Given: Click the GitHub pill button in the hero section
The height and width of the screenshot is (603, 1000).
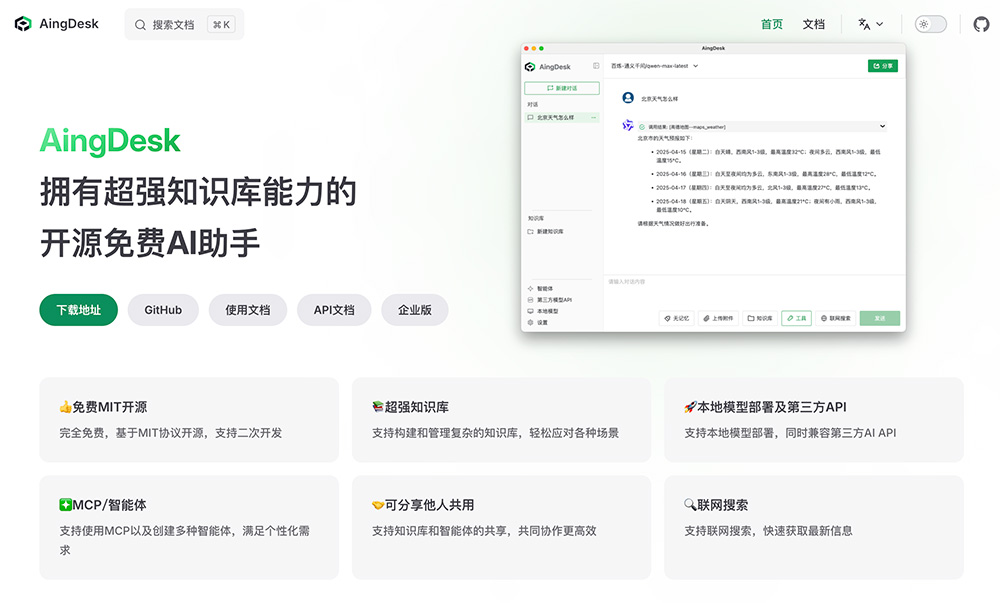Looking at the screenshot, I should (x=163, y=310).
